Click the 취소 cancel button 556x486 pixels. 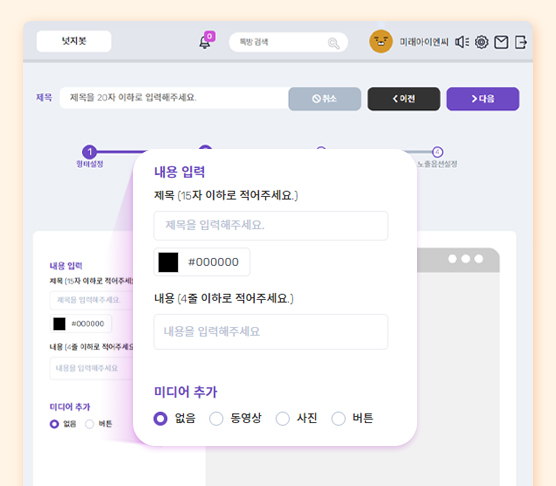click(325, 99)
